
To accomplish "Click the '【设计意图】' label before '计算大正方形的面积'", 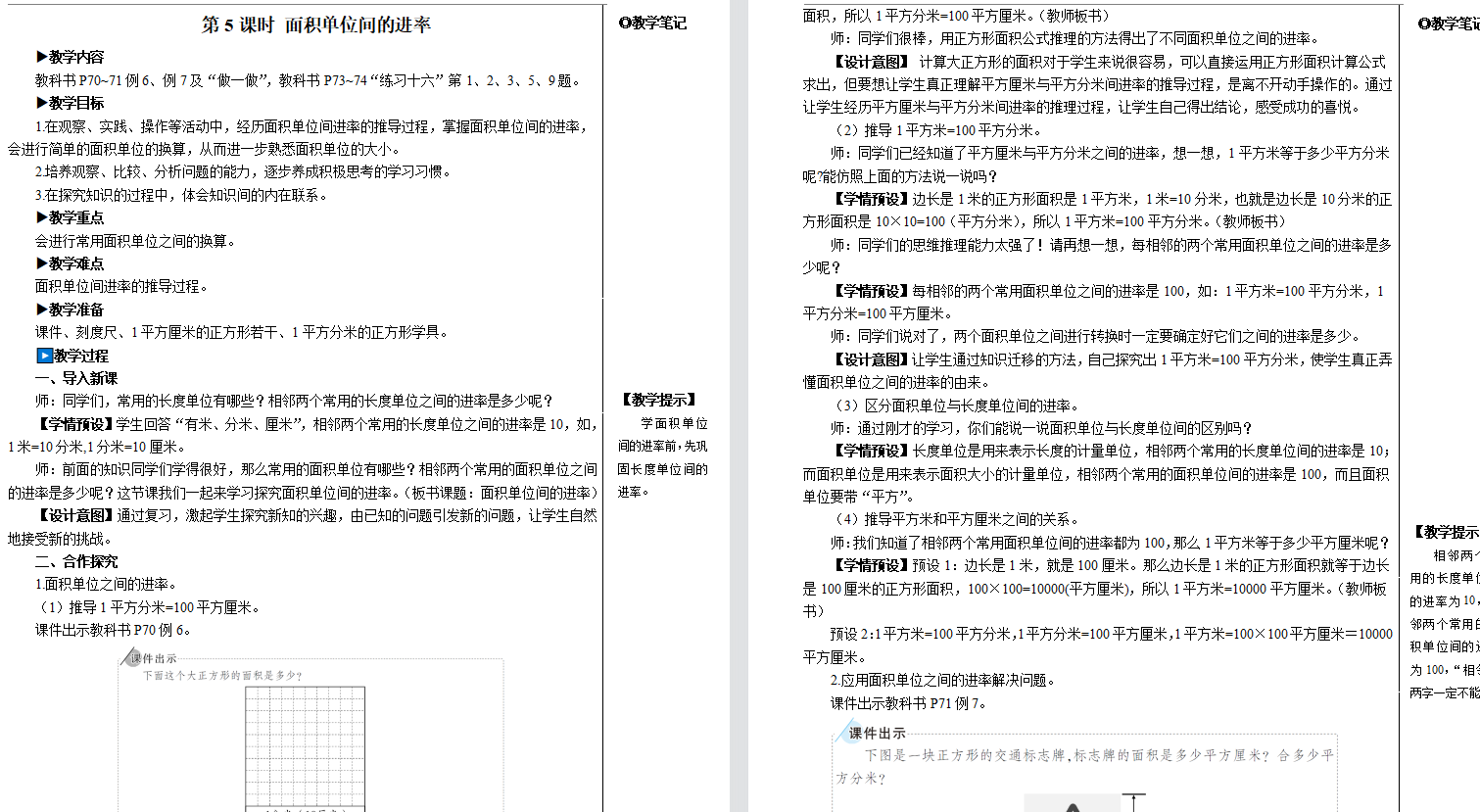I will click(871, 62).
